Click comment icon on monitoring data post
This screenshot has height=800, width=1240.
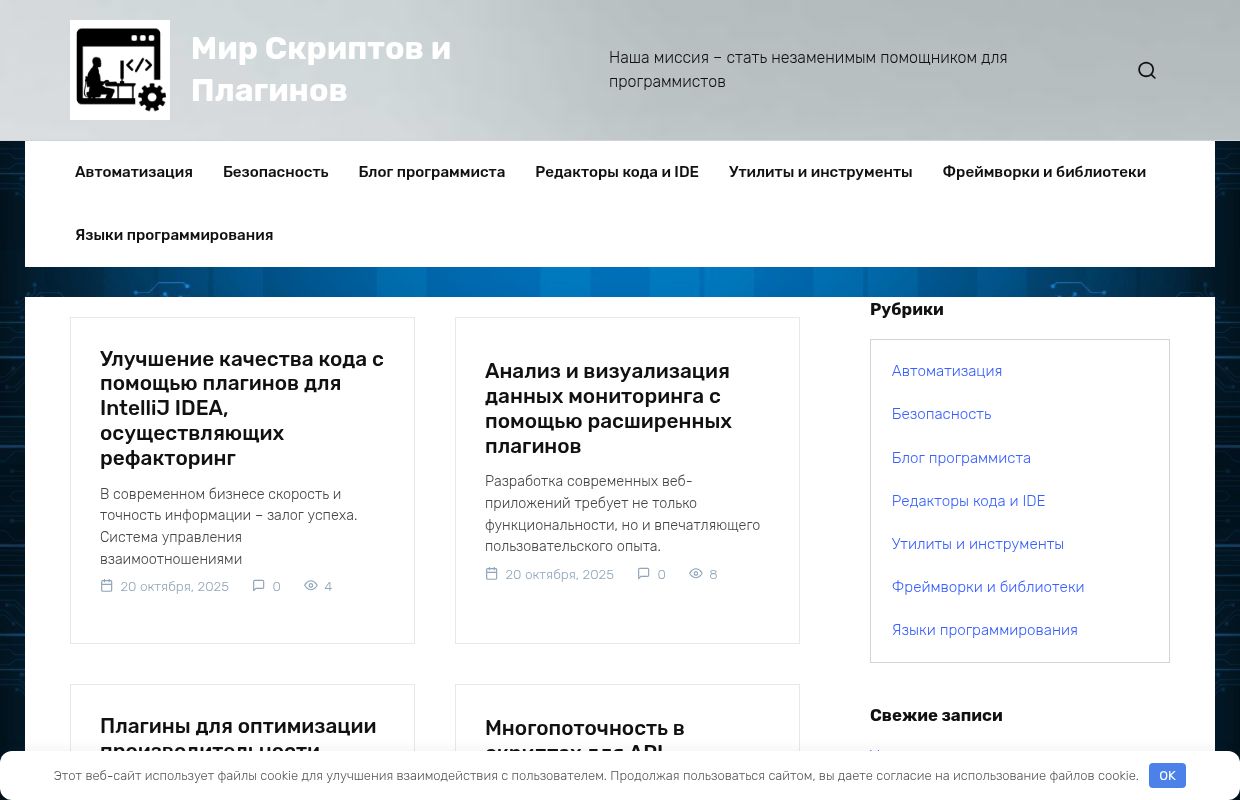point(644,574)
